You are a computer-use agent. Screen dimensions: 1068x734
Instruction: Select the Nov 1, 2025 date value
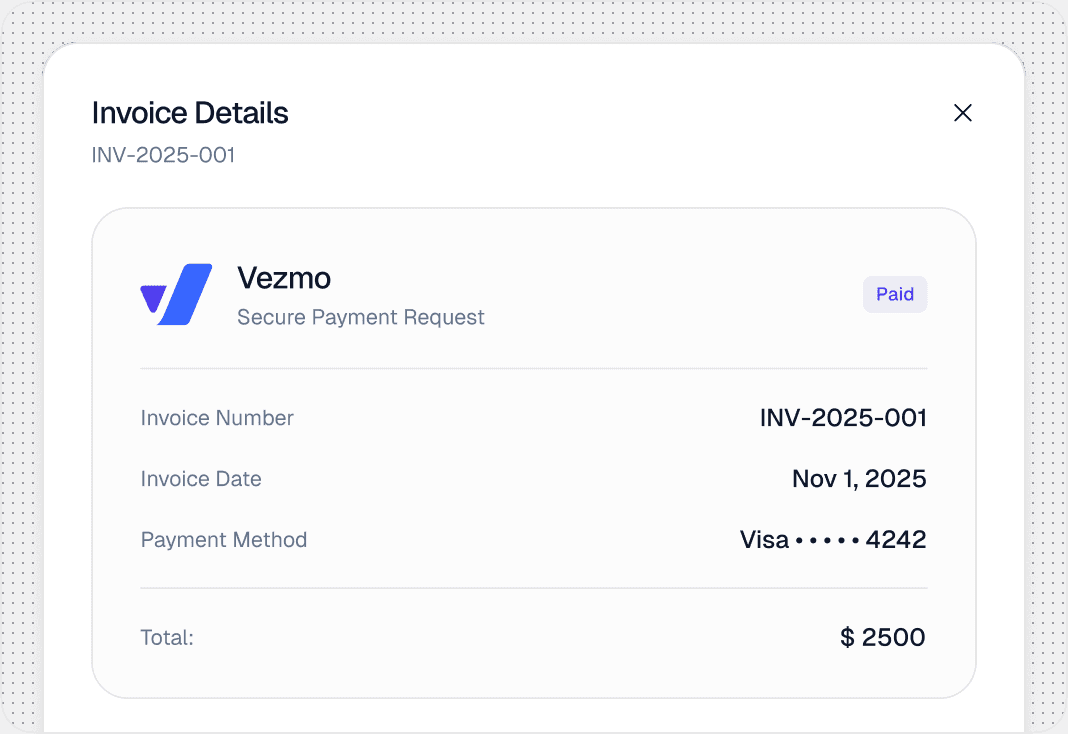click(x=859, y=479)
